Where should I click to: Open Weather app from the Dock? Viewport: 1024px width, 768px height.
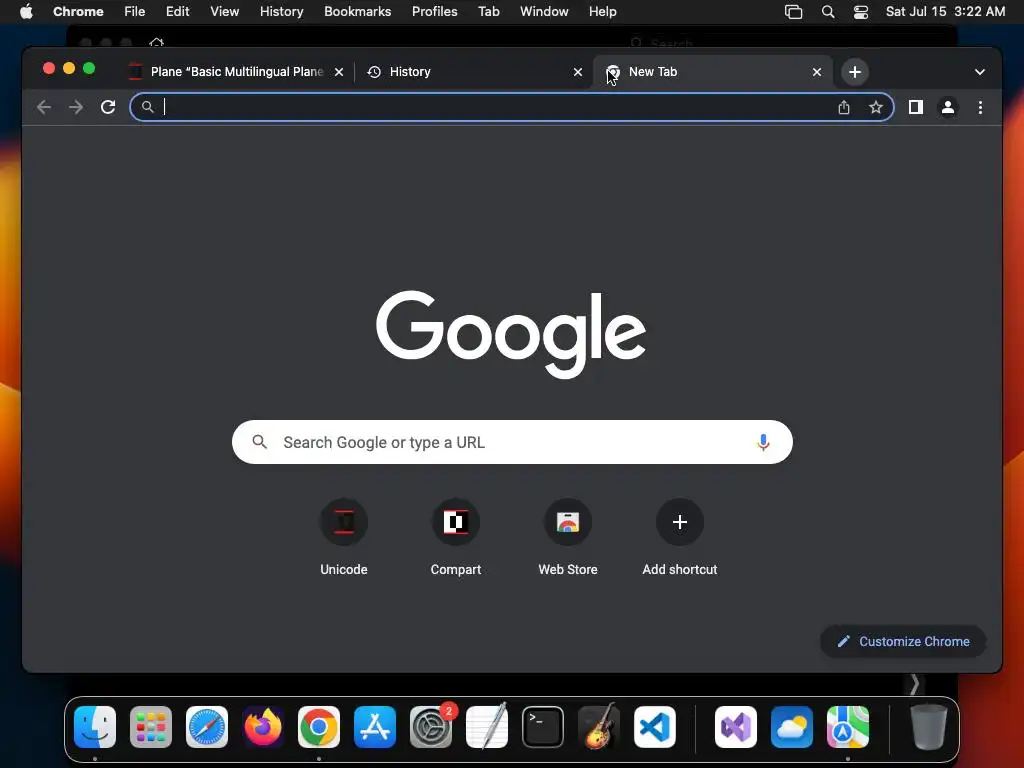pos(792,727)
